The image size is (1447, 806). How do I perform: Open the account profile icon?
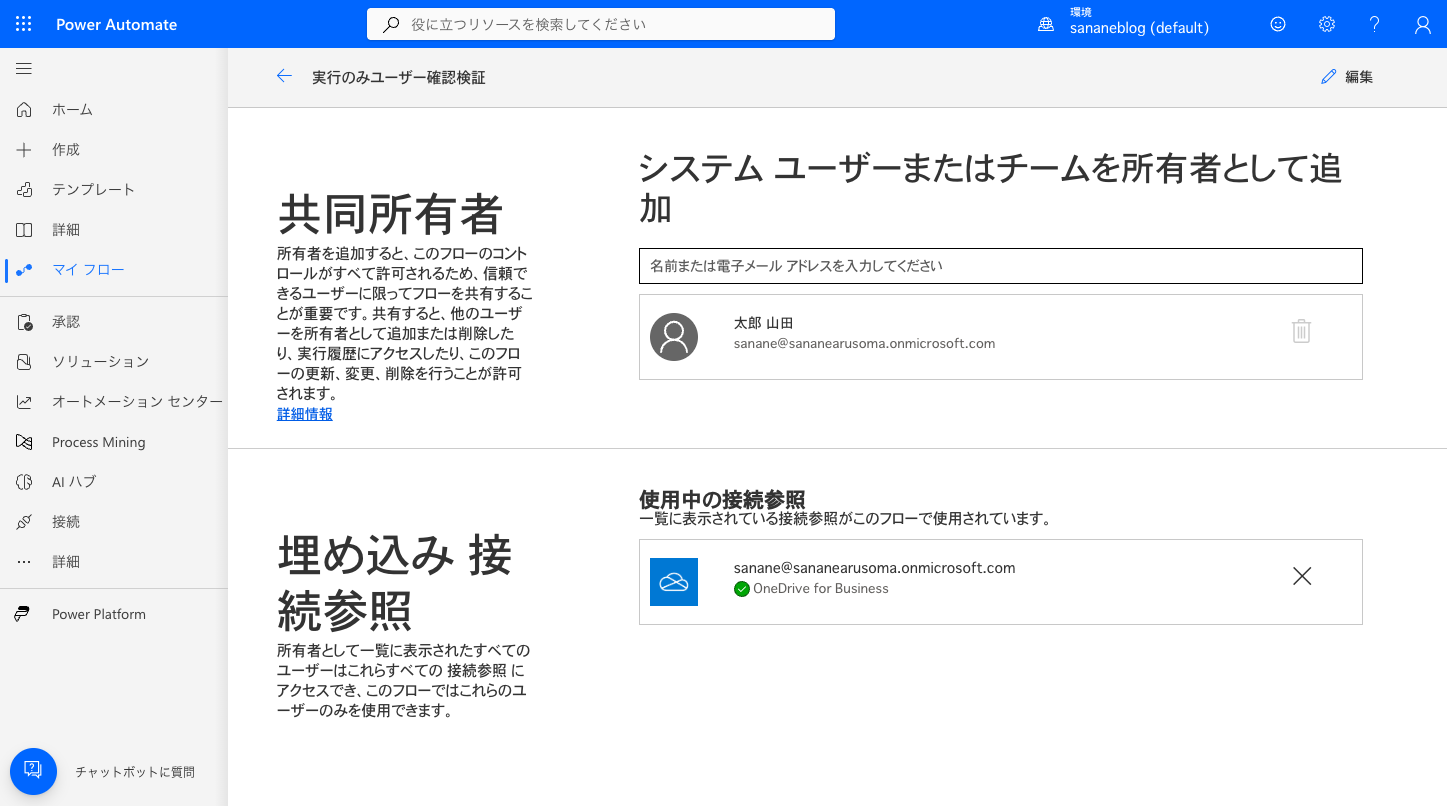tap(1423, 24)
